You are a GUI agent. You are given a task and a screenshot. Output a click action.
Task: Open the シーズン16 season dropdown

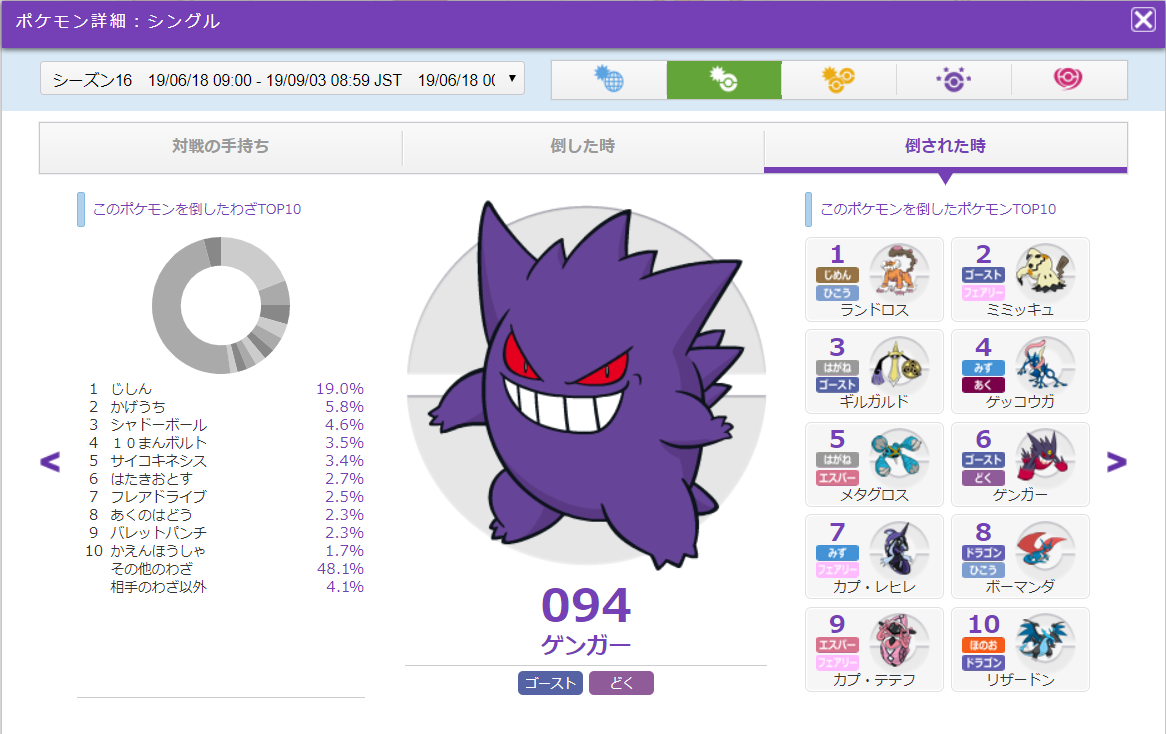point(283,79)
